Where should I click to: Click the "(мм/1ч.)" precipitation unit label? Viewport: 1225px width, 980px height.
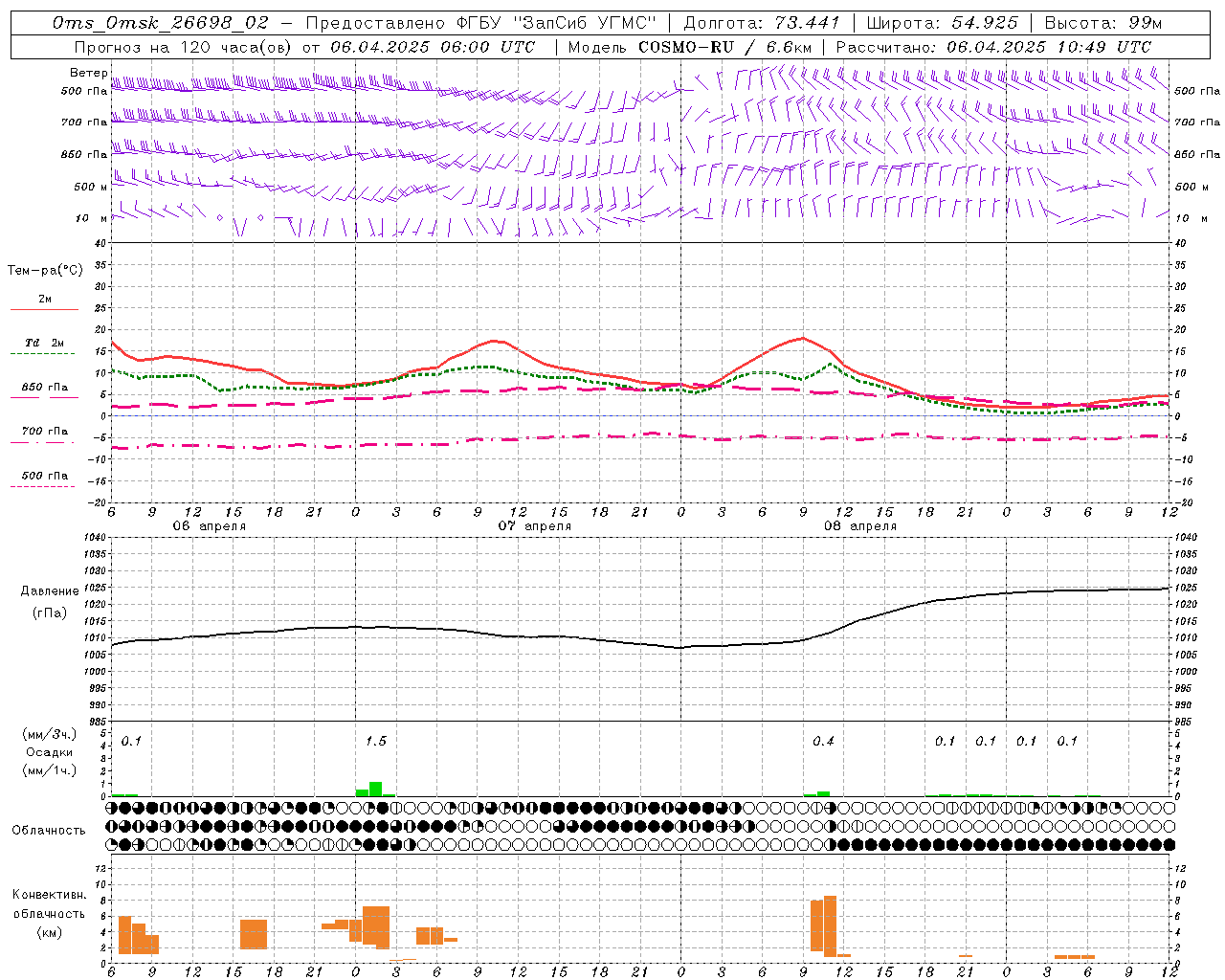[49, 770]
